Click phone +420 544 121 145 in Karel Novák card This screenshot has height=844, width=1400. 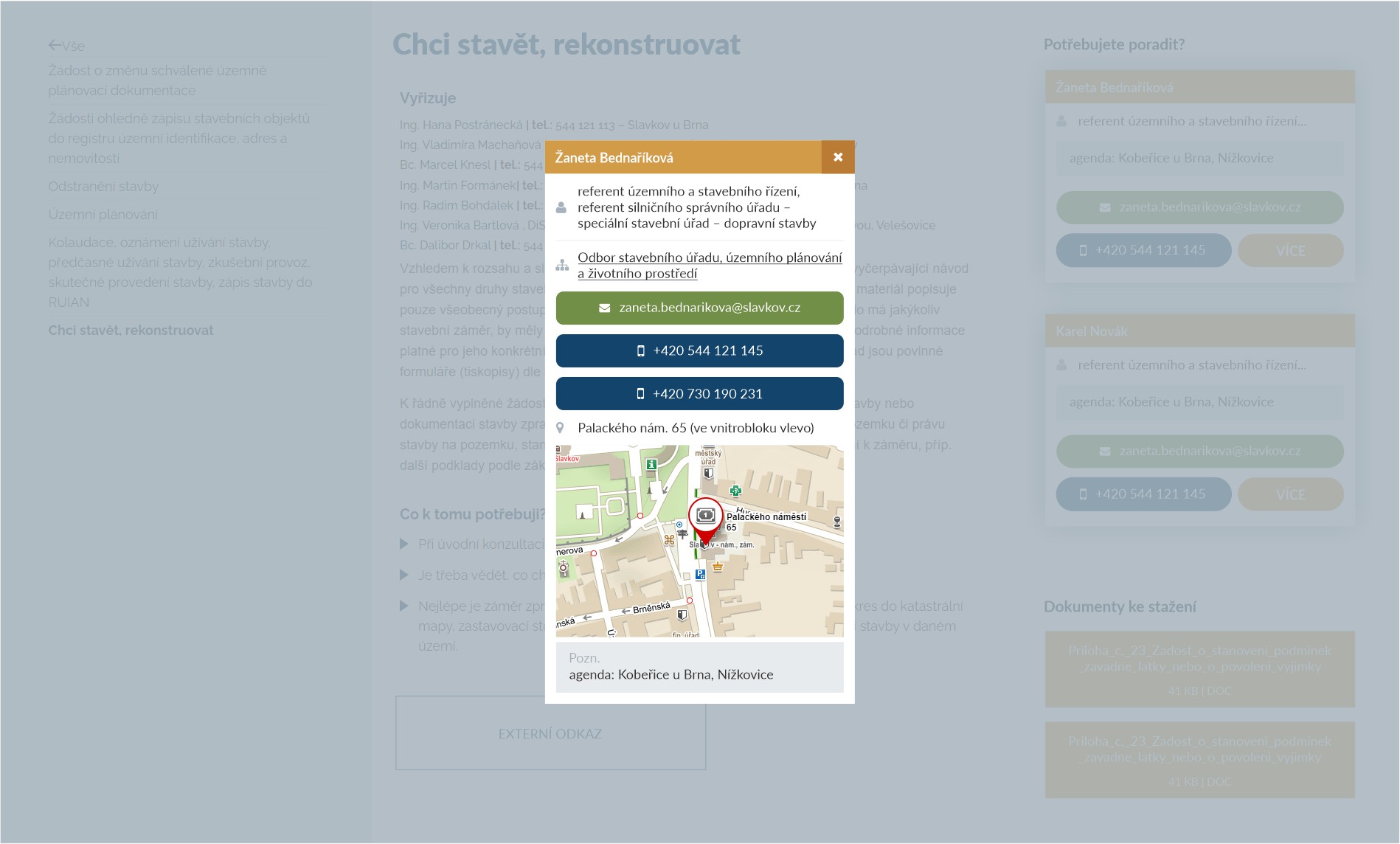[x=1143, y=494]
